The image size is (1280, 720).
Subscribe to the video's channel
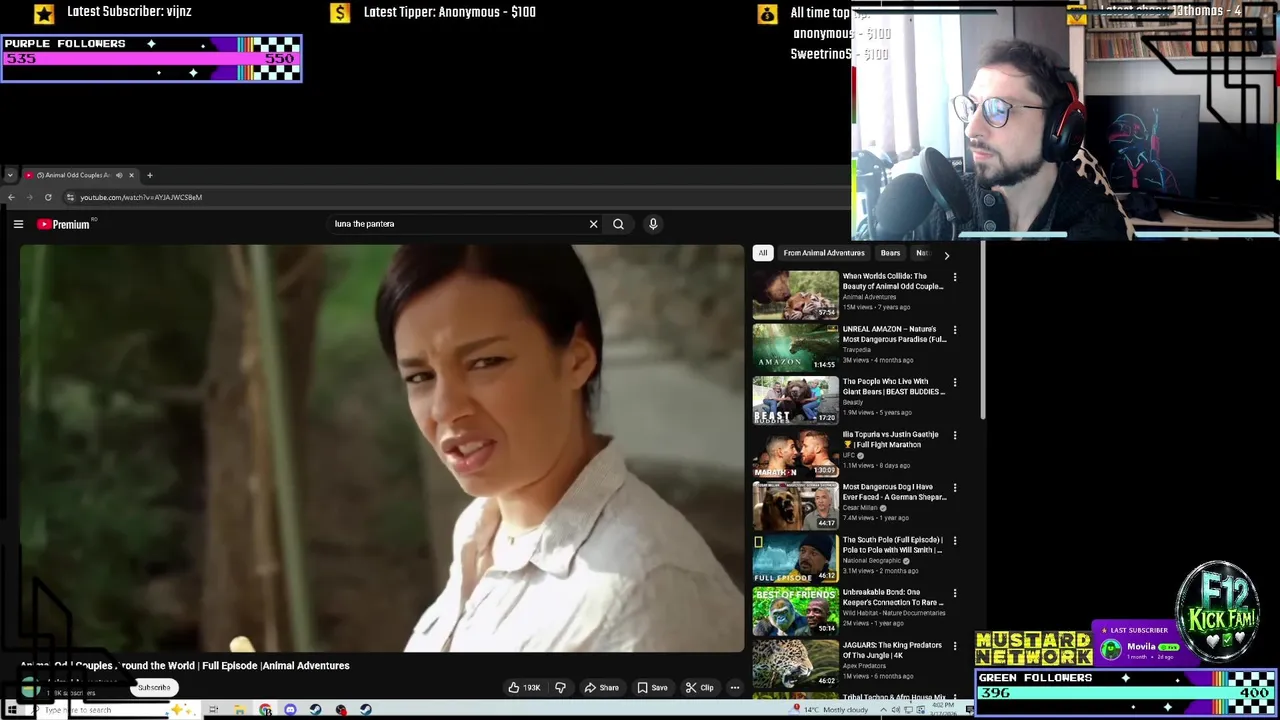[x=154, y=688]
